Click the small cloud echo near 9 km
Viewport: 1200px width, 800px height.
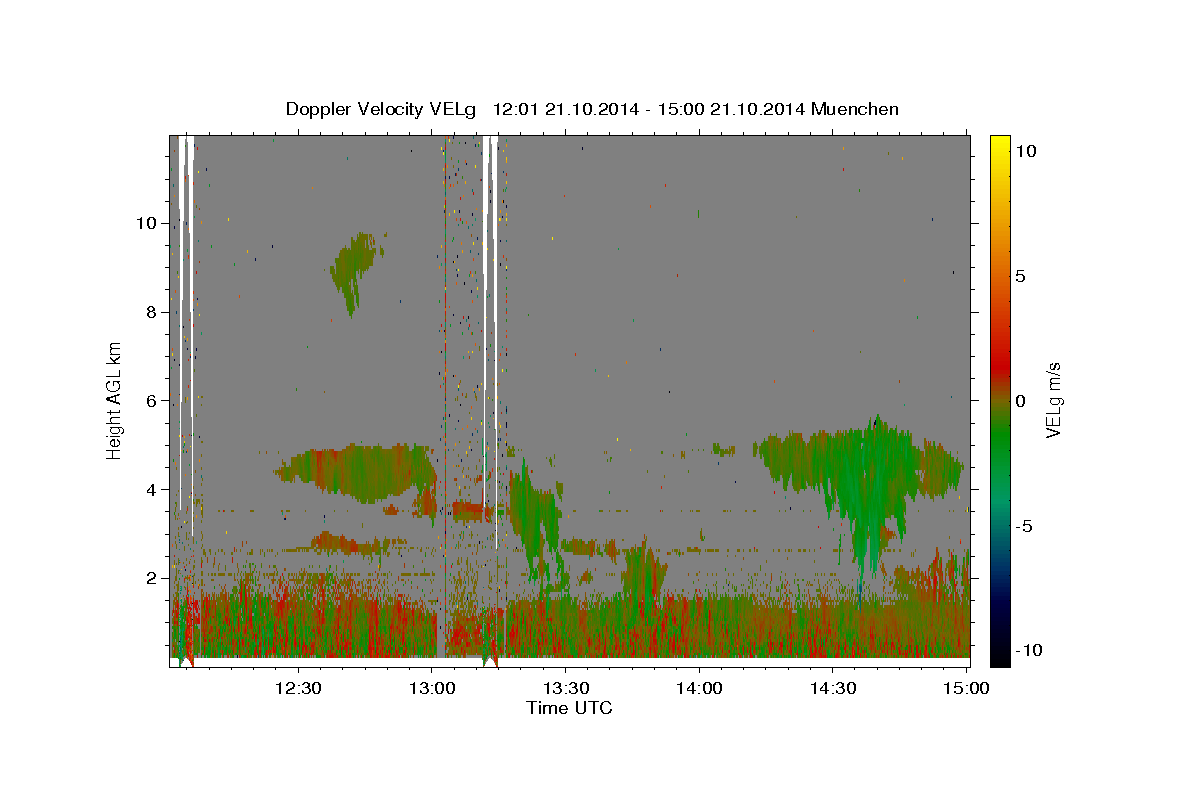pos(354,270)
